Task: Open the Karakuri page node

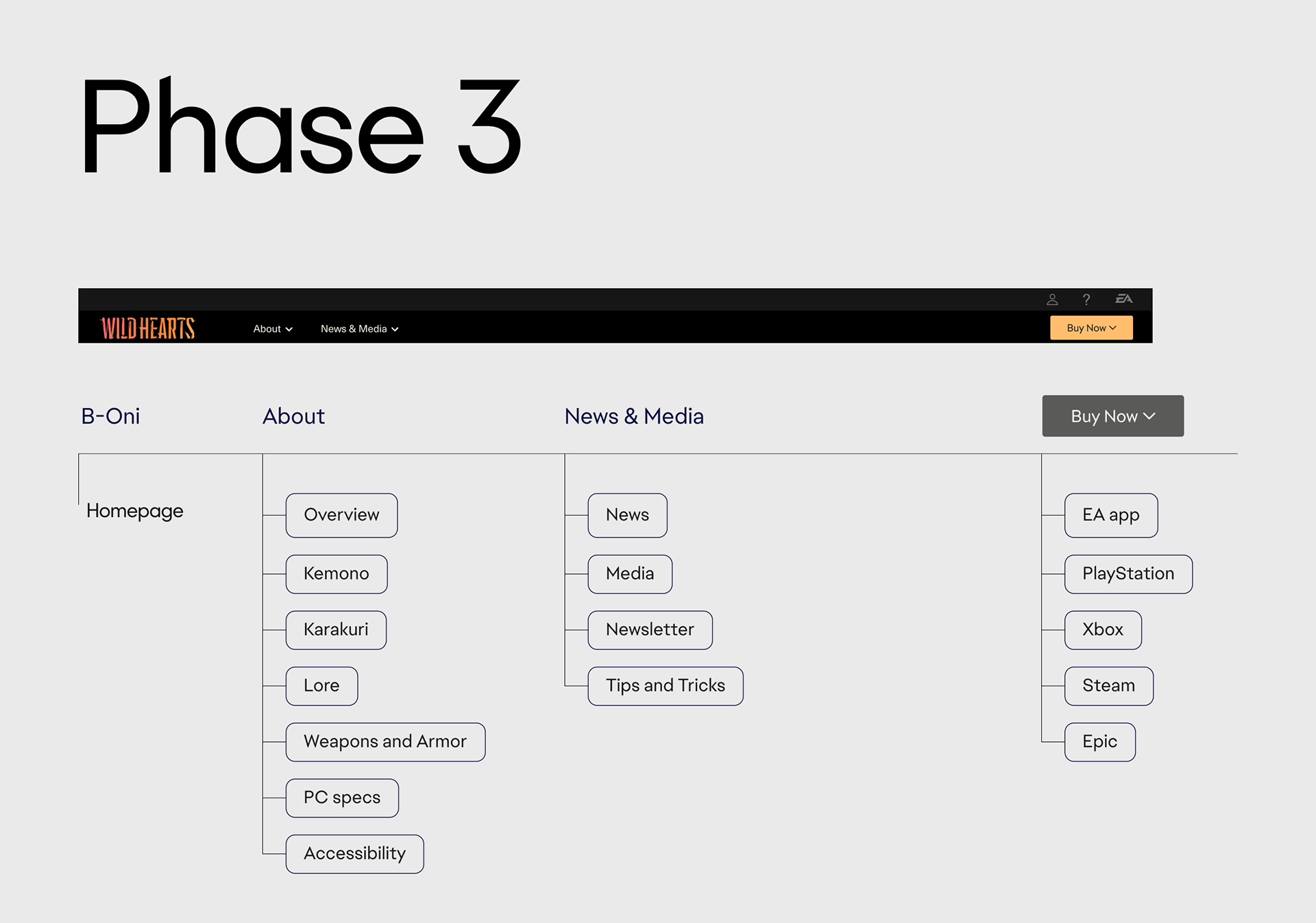Action: (336, 630)
